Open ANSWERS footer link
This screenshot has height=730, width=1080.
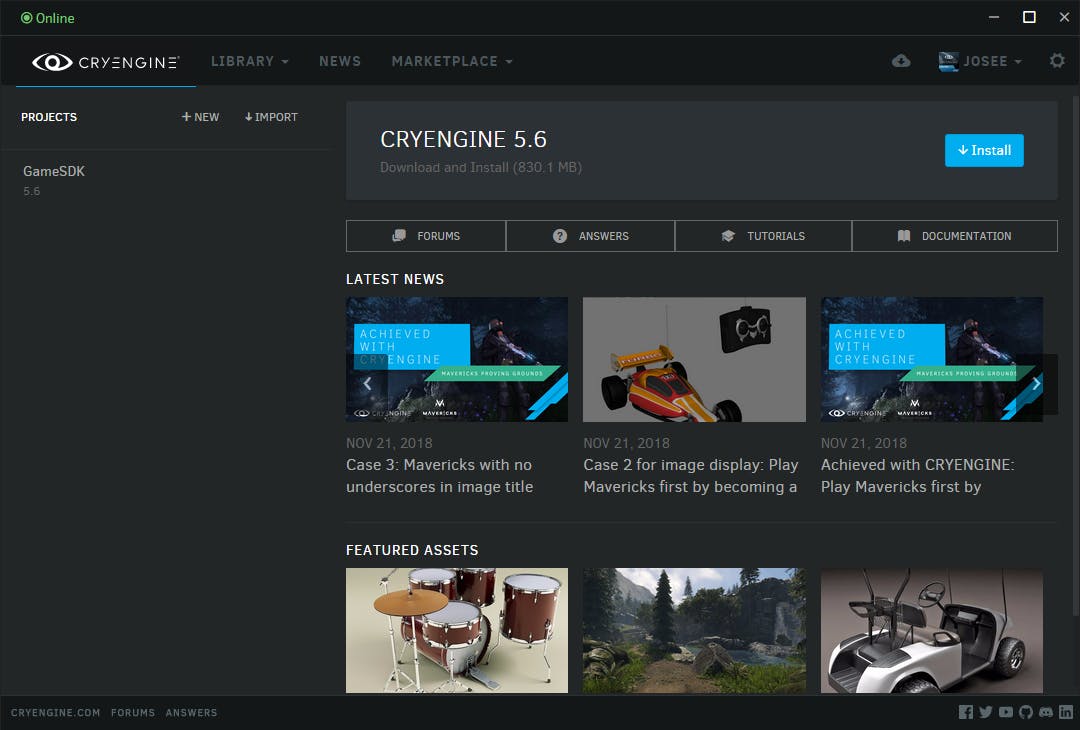191,713
